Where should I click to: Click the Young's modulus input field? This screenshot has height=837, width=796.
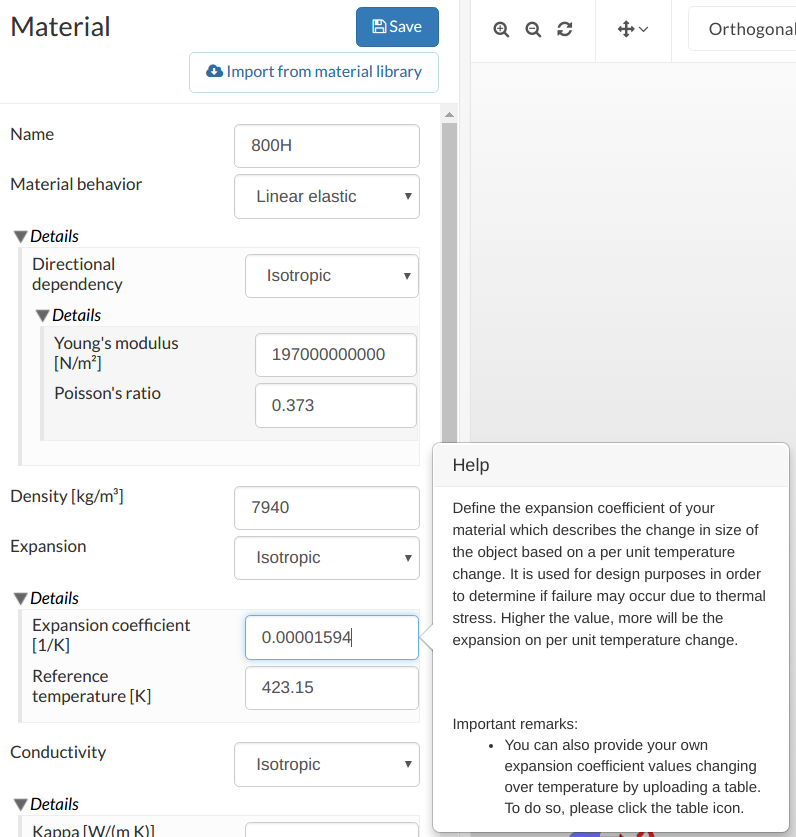[x=336, y=355]
